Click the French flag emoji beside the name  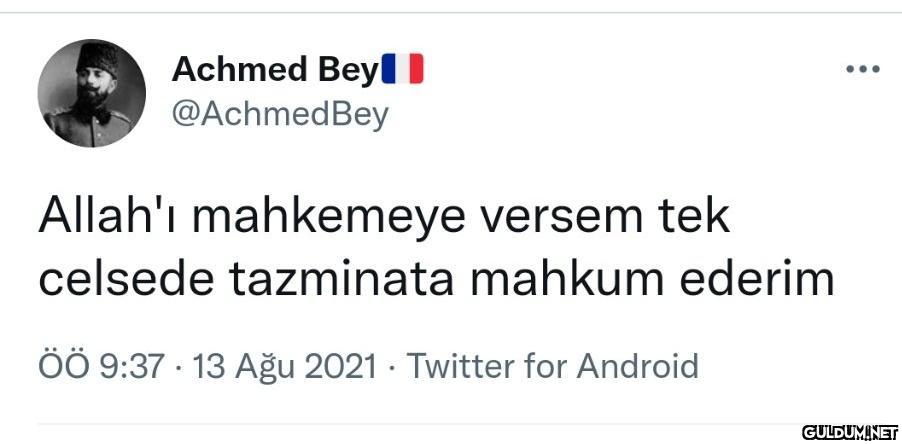403,68
